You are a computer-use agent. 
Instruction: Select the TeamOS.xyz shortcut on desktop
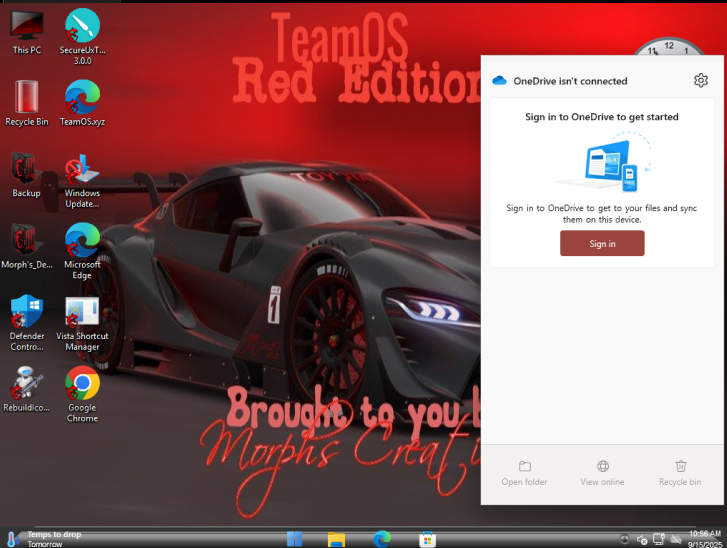[83, 103]
